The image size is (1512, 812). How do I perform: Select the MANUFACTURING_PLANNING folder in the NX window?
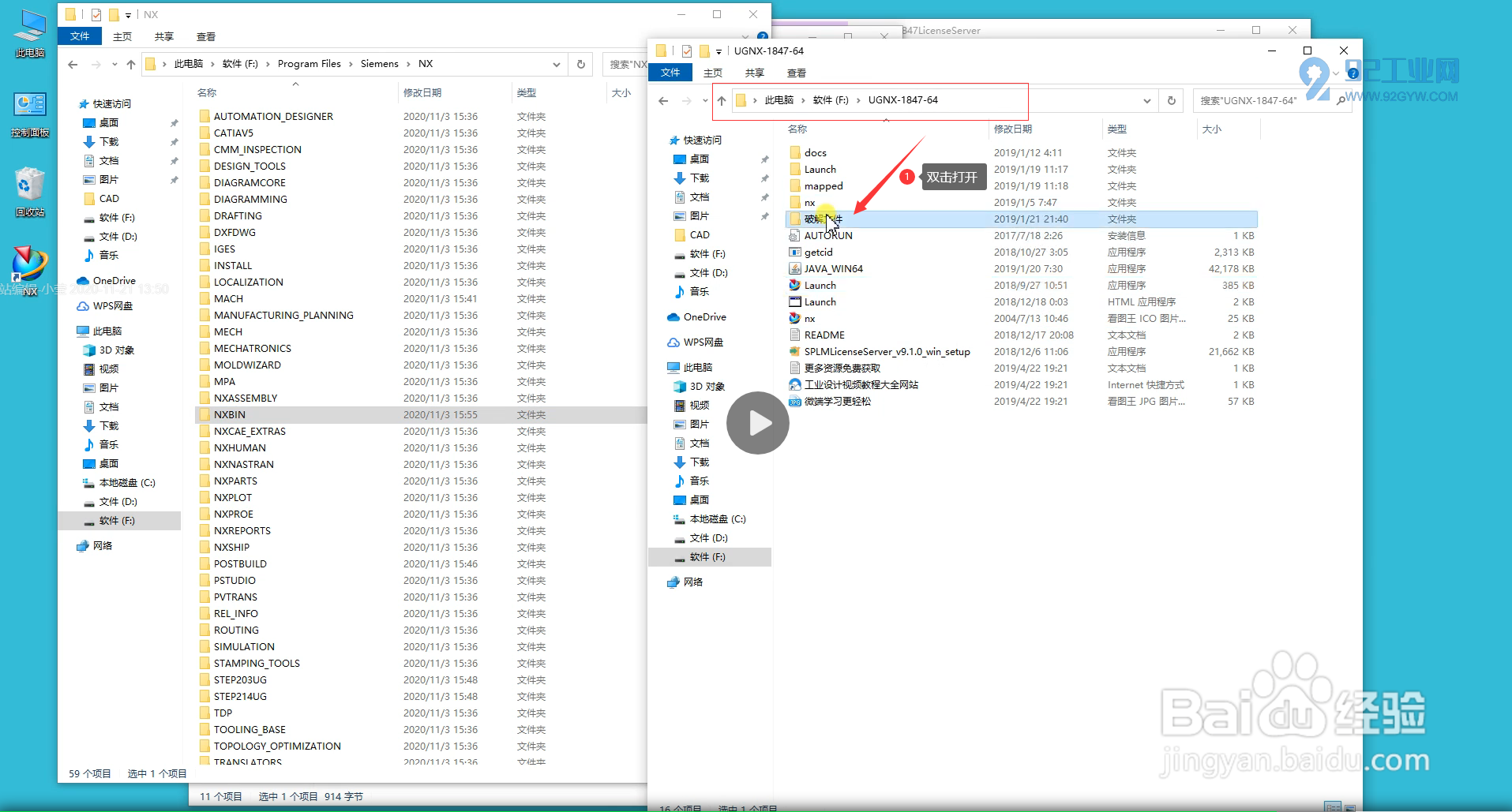point(283,316)
